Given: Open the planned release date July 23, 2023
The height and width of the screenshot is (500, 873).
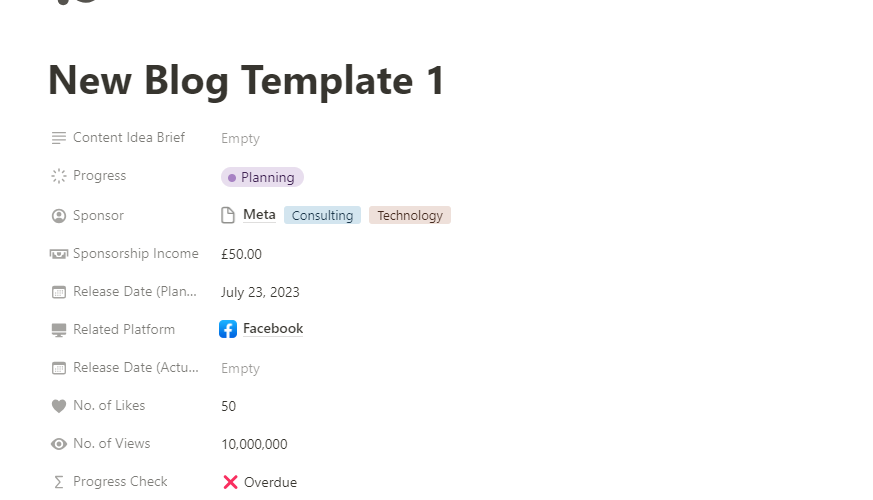Looking at the screenshot, I should pos(260,293).
